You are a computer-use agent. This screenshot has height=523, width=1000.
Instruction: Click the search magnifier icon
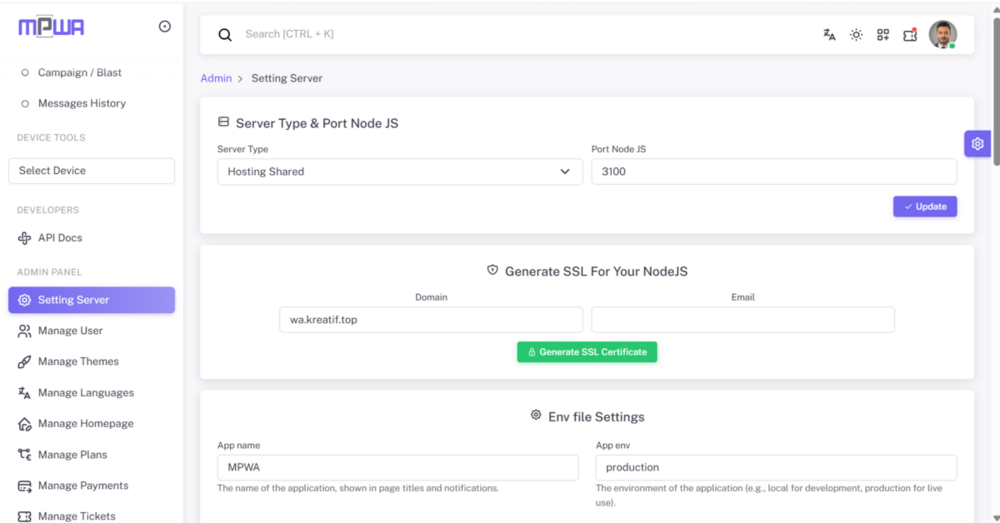[x=225, y=34]
